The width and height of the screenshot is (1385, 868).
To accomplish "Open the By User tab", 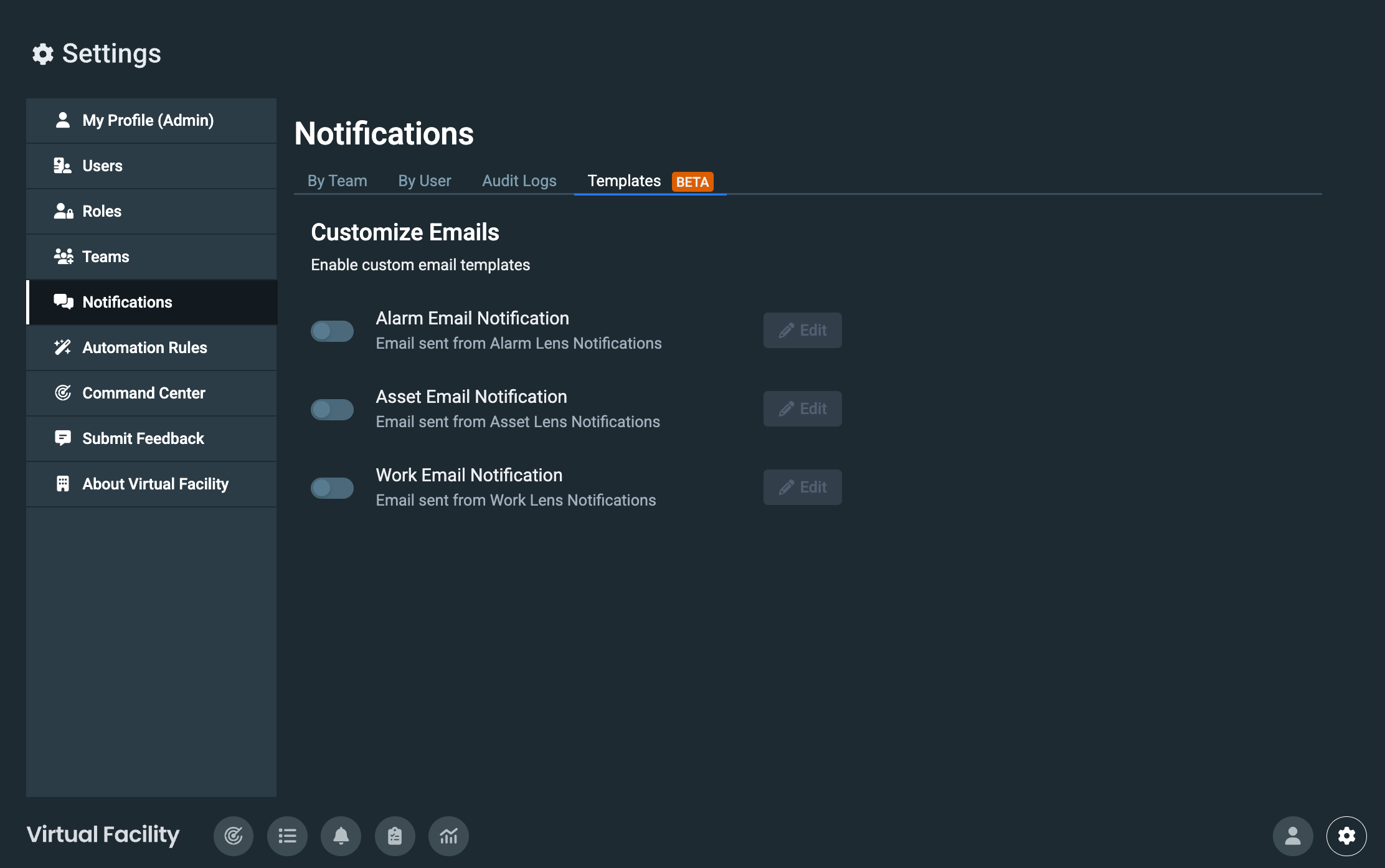I will pyautogui.click(x=424, y=181).
